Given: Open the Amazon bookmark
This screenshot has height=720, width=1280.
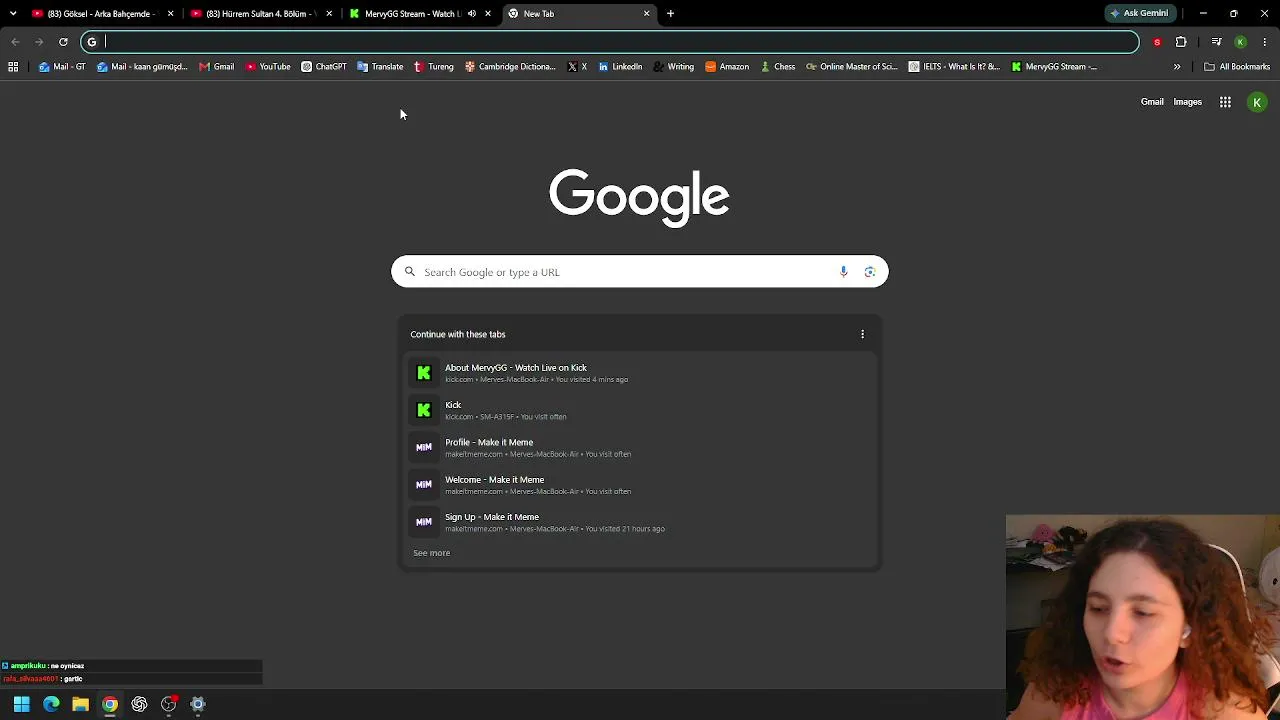Looking at the screenshot, I should [727, 67].
